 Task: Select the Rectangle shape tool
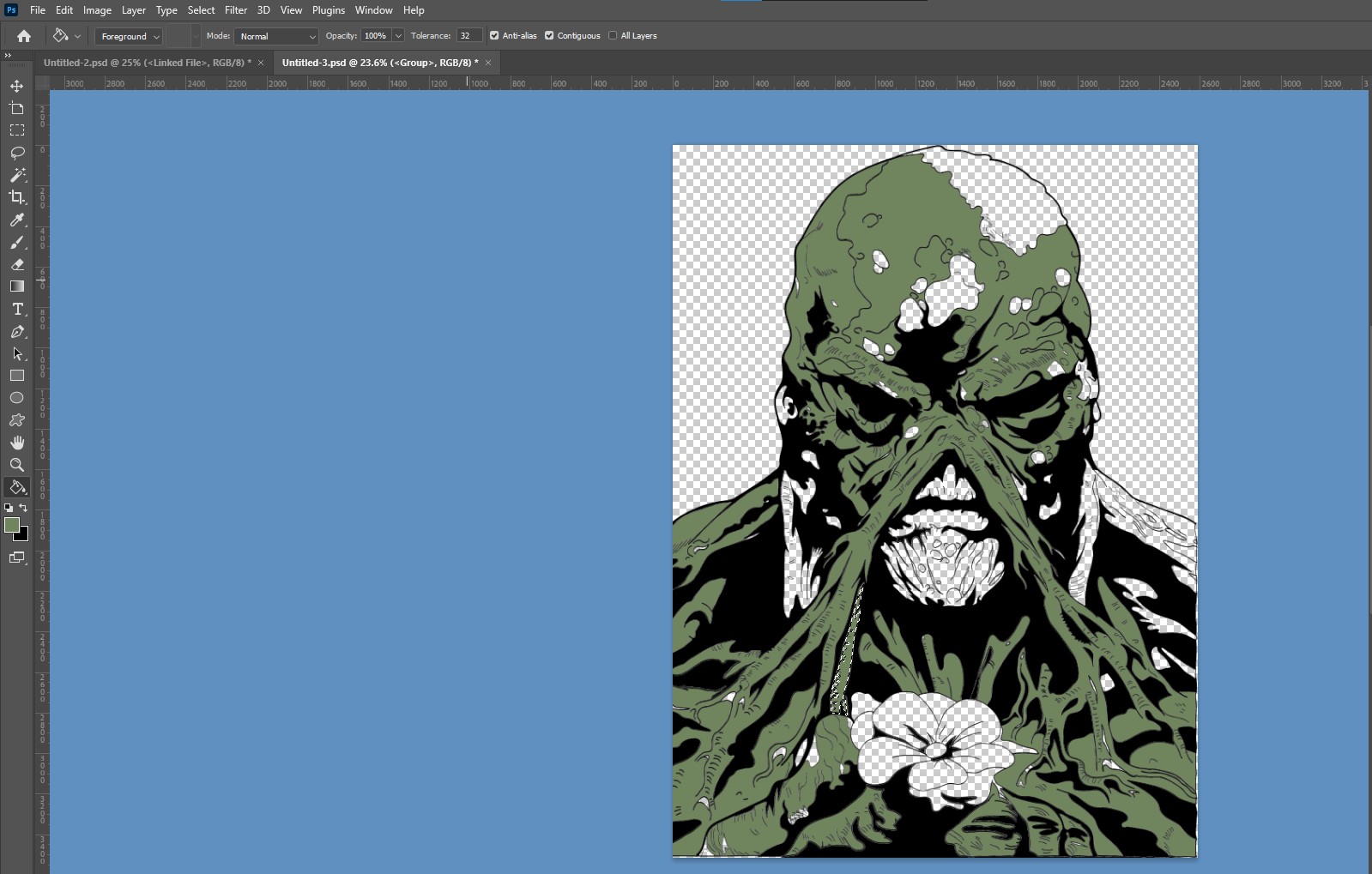point(16,376)
